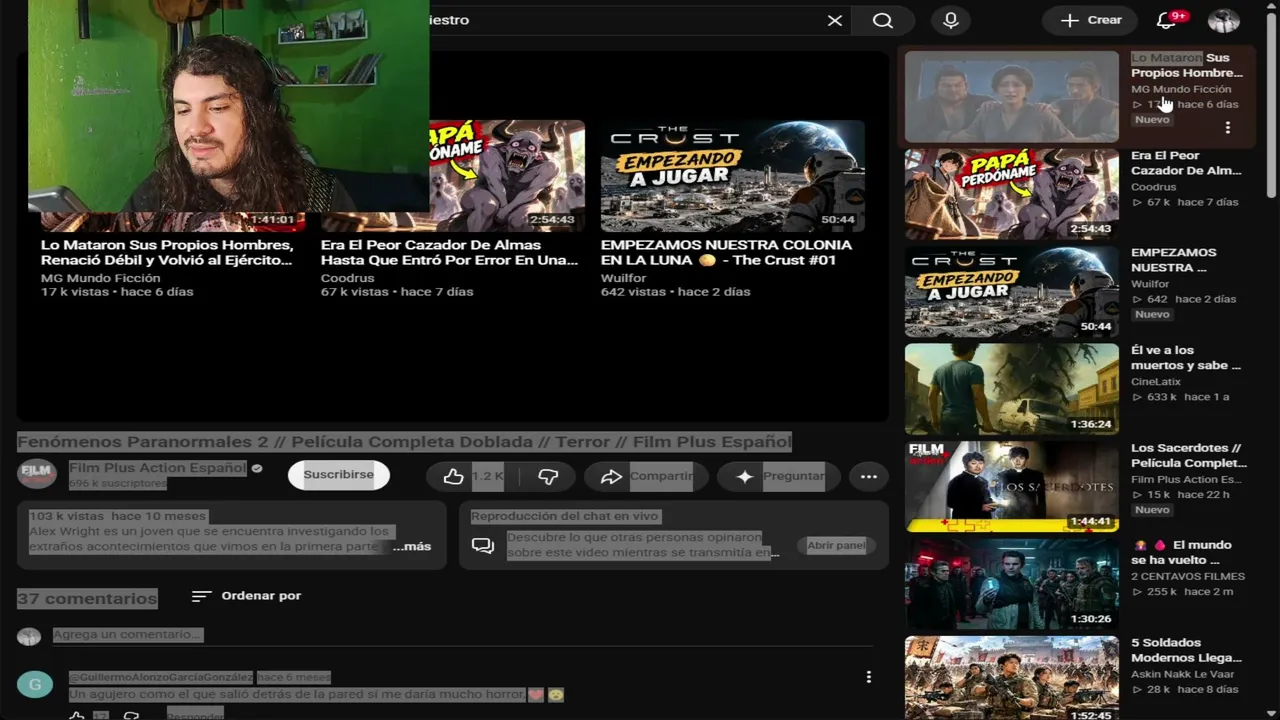Open the sidebar title "Era El Peor Cazador De Alm..."
The height and width of the screenshot is (720, 1280).
1186,163
